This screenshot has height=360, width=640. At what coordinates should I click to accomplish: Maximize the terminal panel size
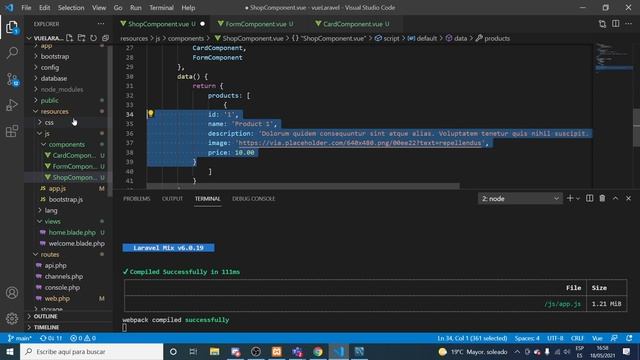[x=615, y=198]
